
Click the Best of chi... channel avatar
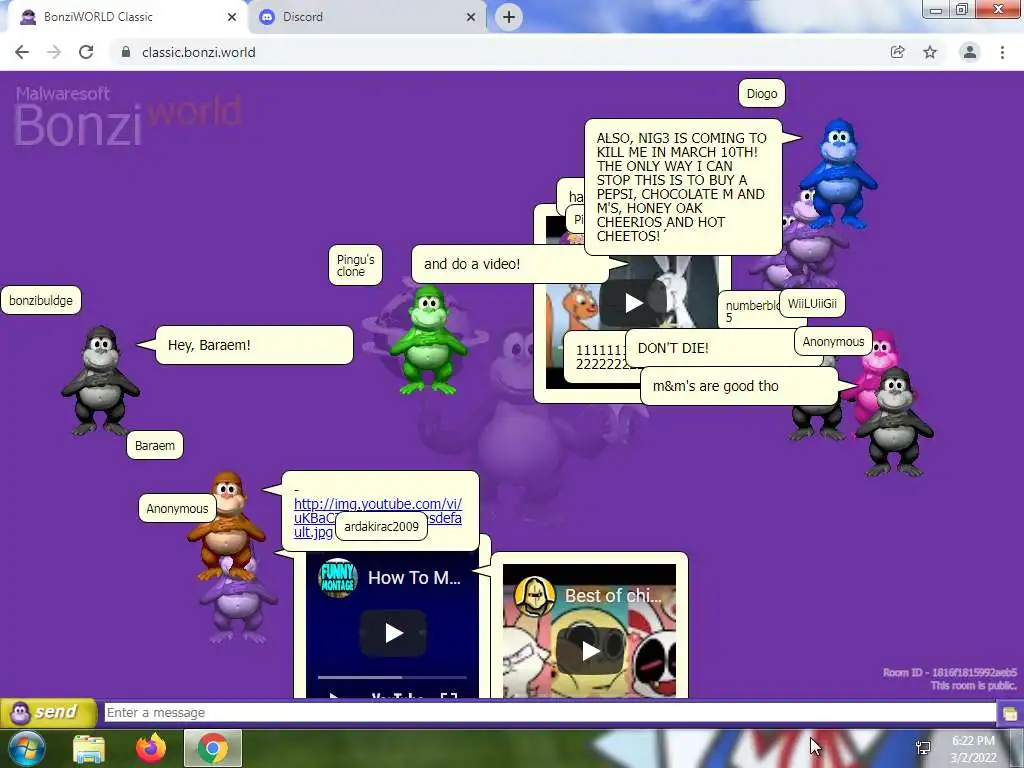coord(534,596)
